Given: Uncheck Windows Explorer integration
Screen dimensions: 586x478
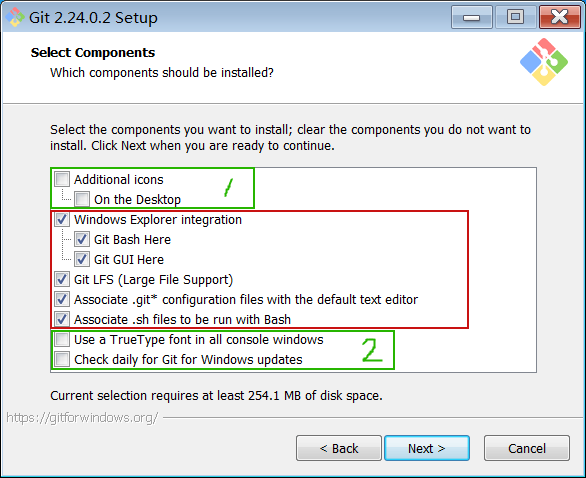Looking at the screenshot, I should click(x=62, y=219).
